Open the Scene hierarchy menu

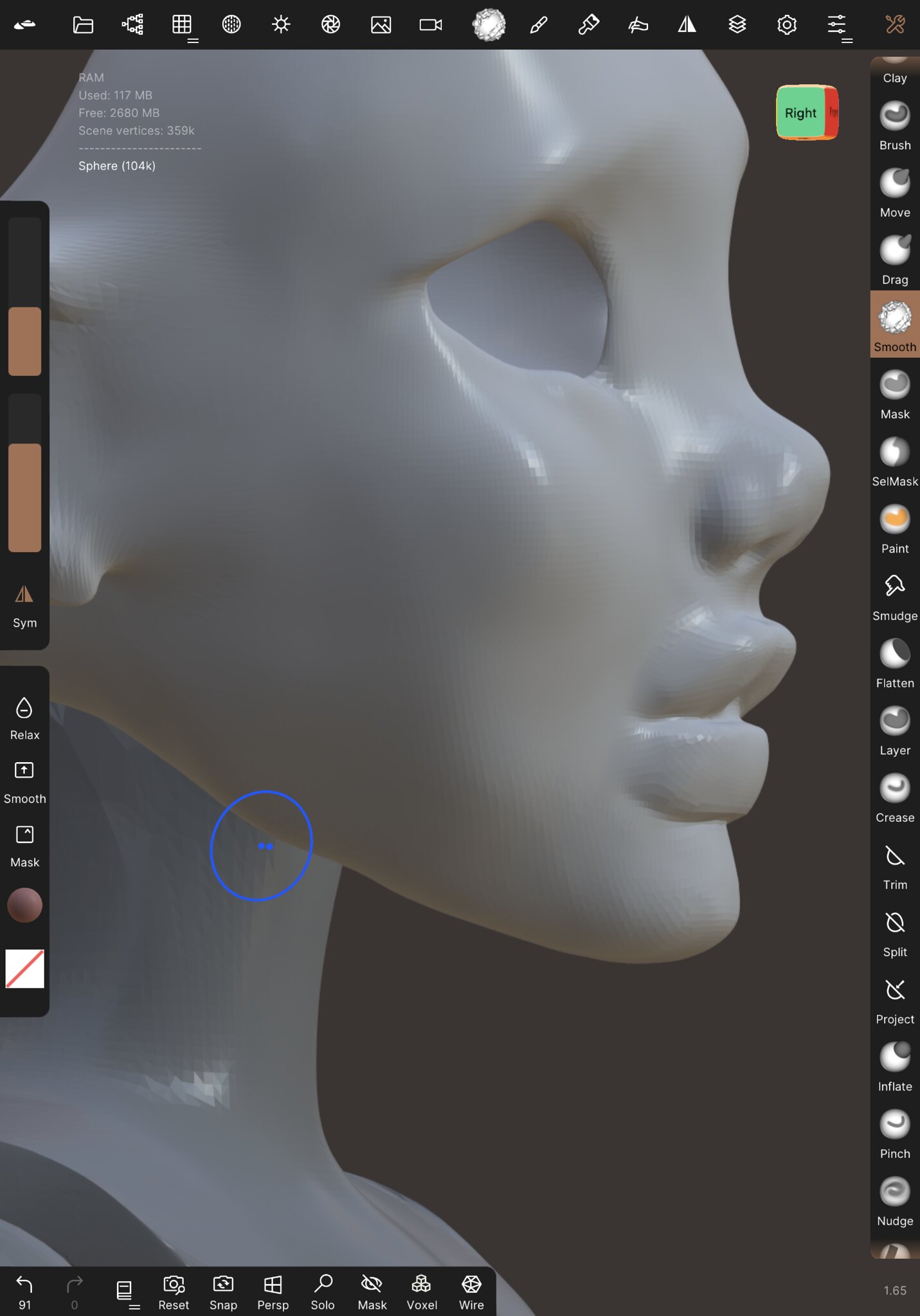click(132, 24)
